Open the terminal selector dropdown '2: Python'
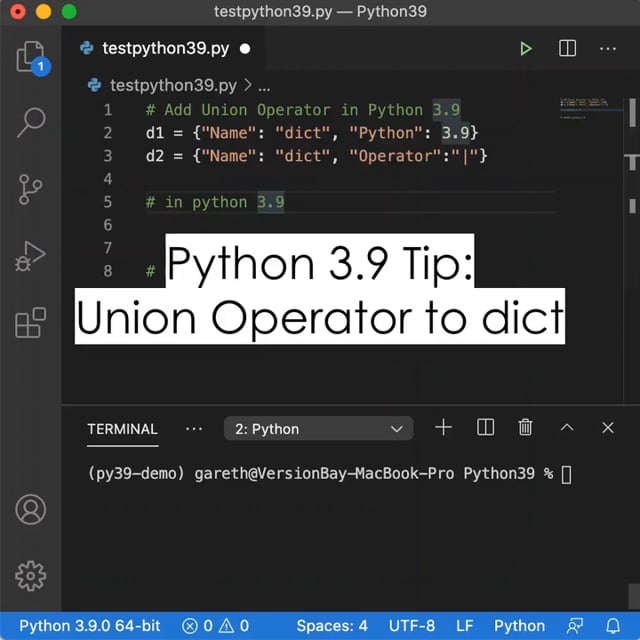The image size is (640, 640). coord(318,429)
